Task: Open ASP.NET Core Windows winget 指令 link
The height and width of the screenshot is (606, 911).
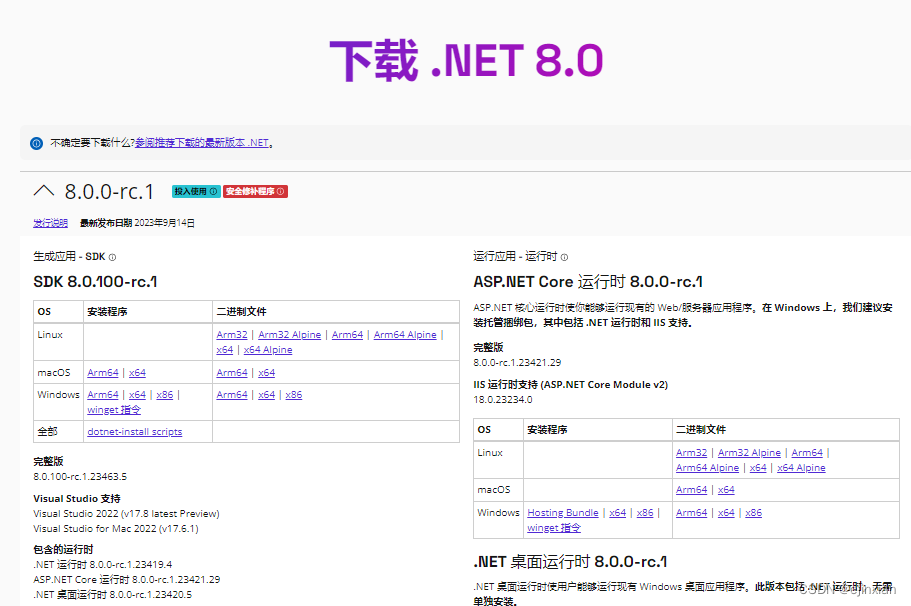Action: pyautogui.click(x=554, y=528)
